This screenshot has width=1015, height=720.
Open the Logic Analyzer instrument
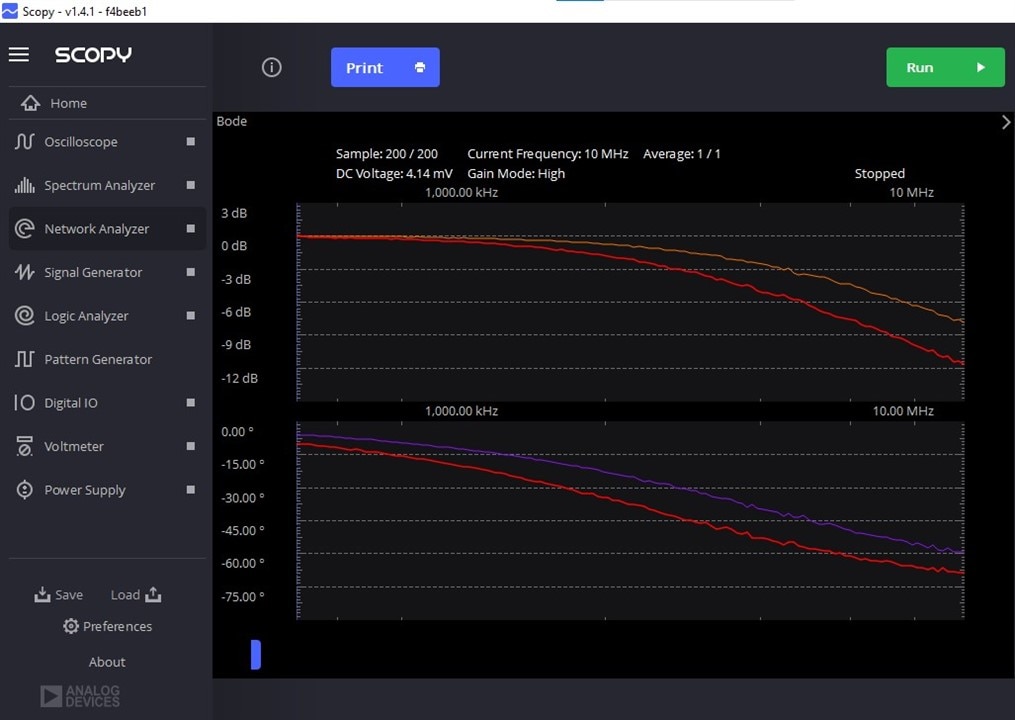pyautogui.click(x=86, y=316)
